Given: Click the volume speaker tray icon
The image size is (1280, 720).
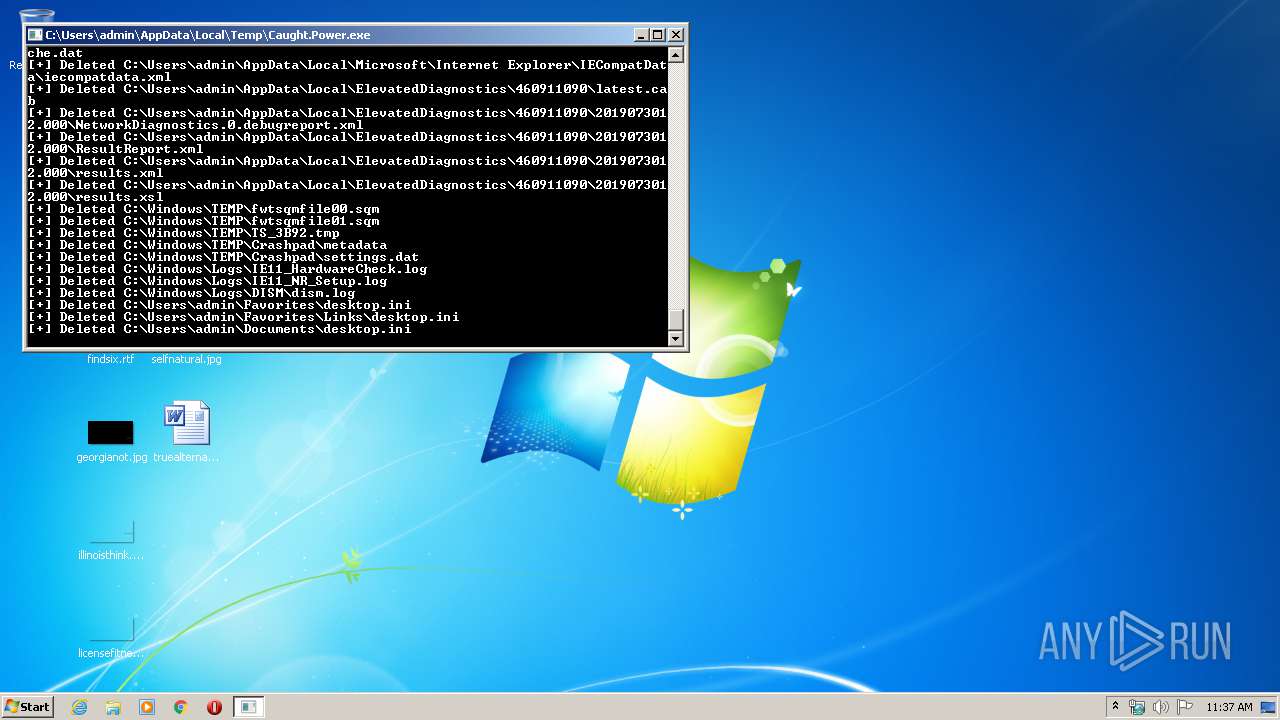Looking at the screenshot, I should [1161, 707].
